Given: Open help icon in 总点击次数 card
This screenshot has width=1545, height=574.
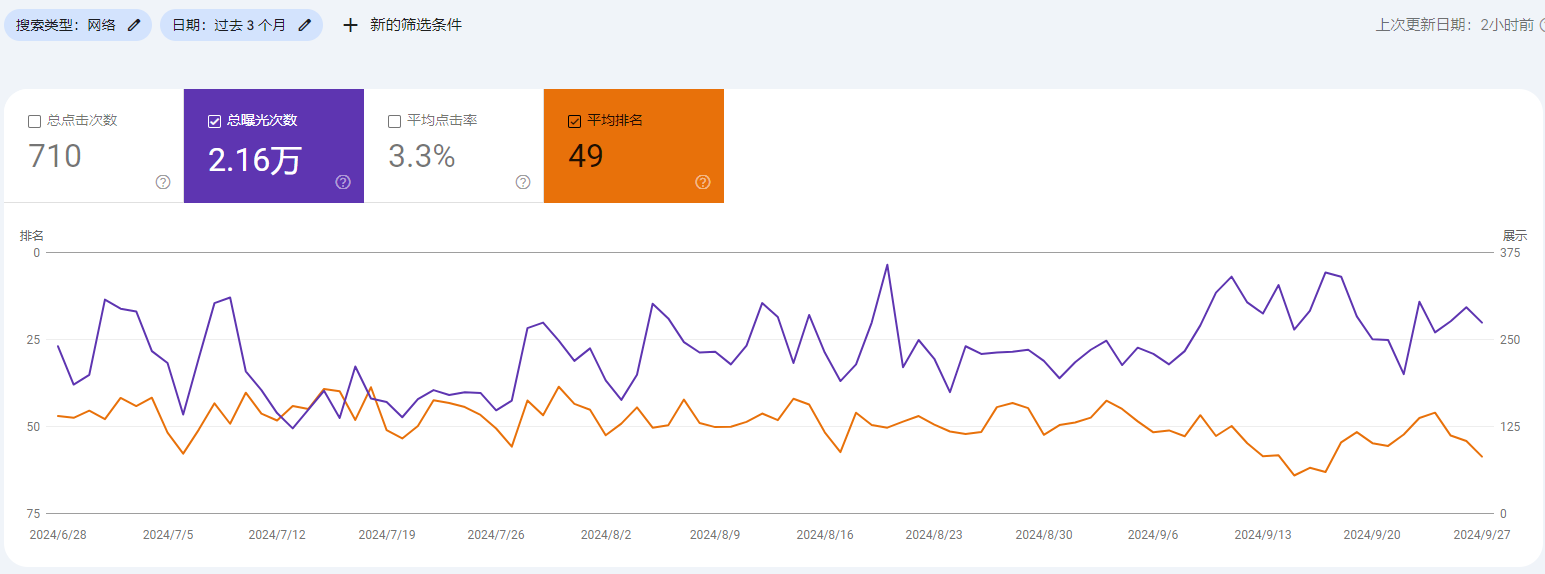Looking at the screenshot, I should 163,182.
